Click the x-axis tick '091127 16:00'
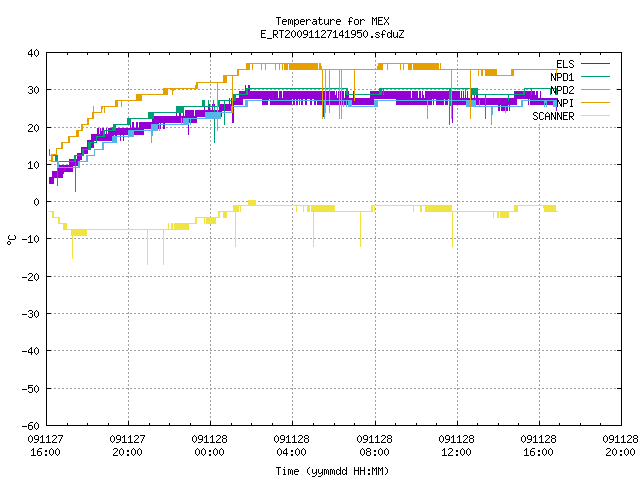Image resolution: width=640 pixels, height=480 pixels. click(x=45, y=446)
